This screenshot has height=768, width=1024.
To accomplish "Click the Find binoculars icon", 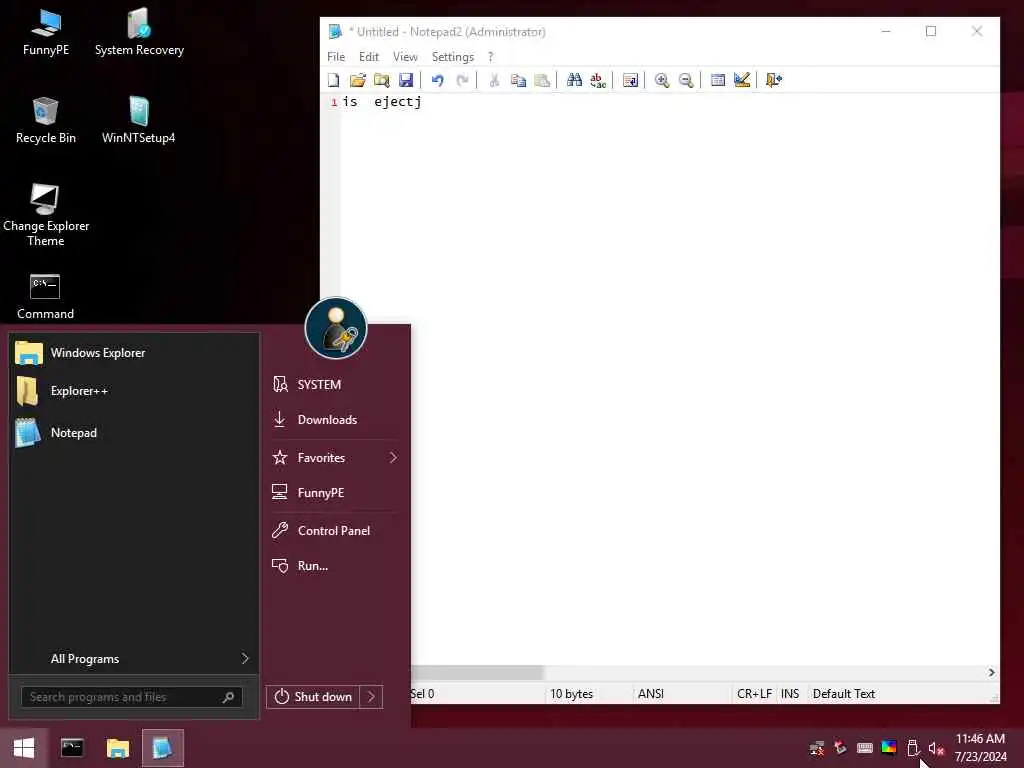I will [x=574, y=80].
